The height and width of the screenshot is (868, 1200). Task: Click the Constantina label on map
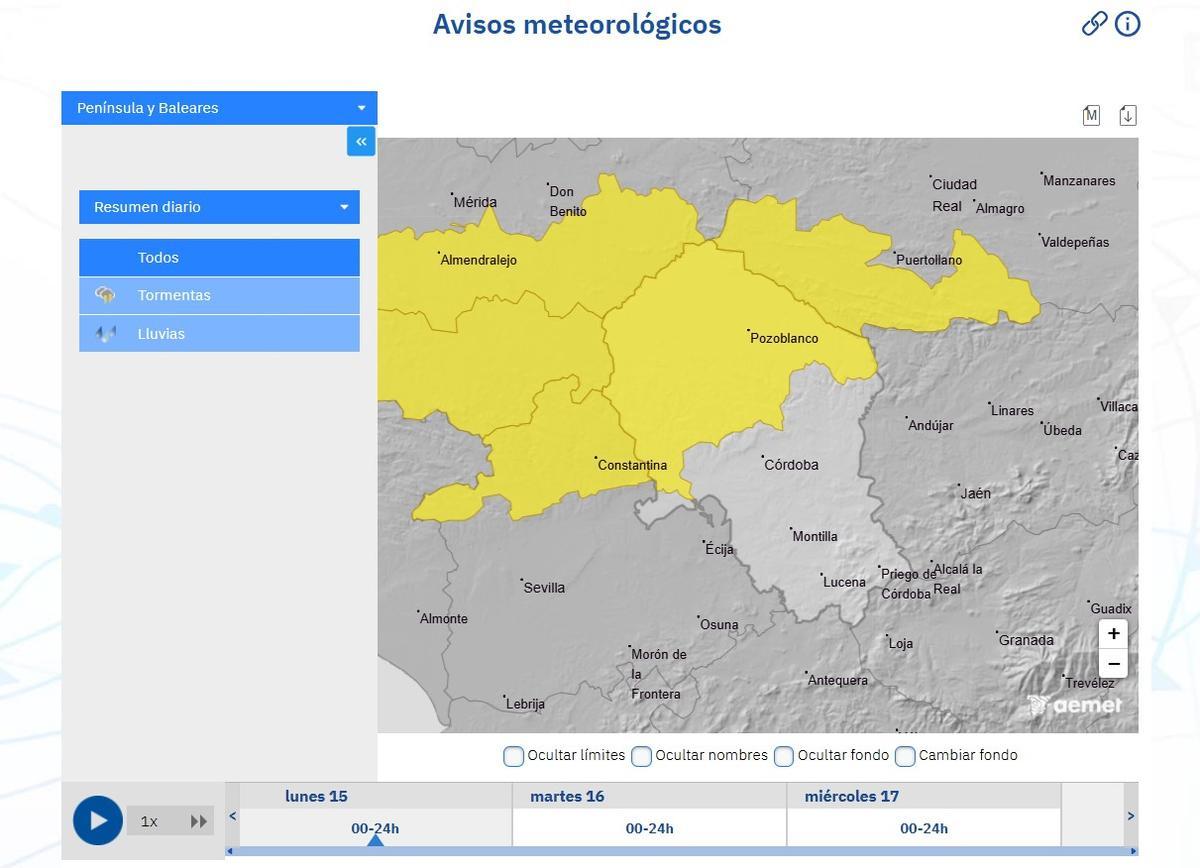632,465
